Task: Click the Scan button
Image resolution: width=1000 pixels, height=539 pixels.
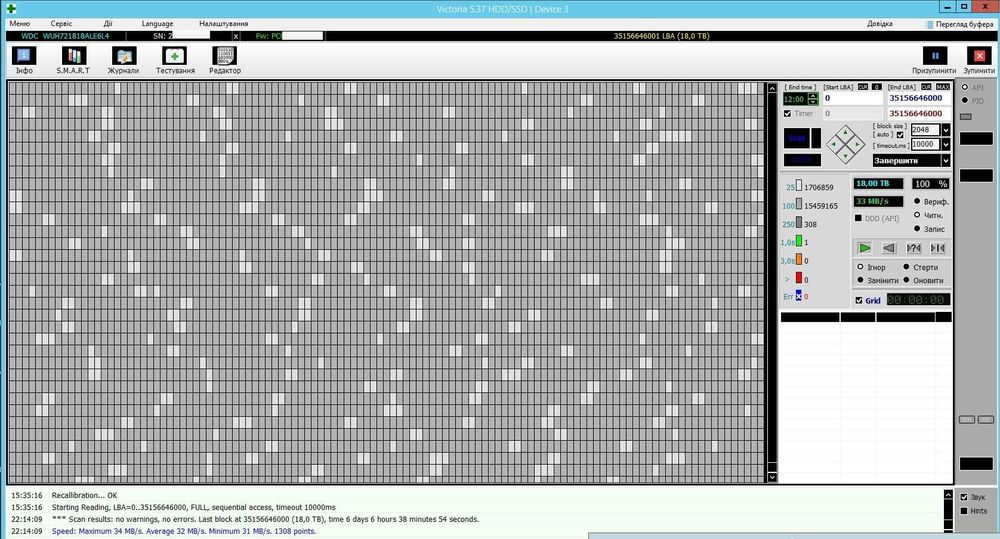Action: point(797,138)
